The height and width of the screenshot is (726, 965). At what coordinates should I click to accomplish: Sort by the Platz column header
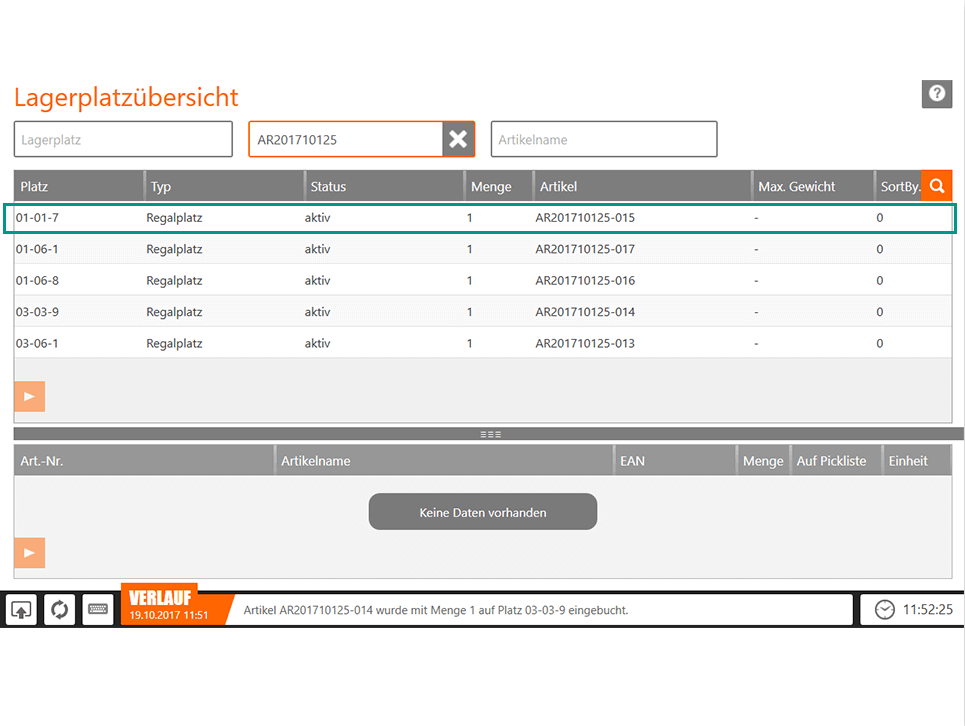(78, 186)
